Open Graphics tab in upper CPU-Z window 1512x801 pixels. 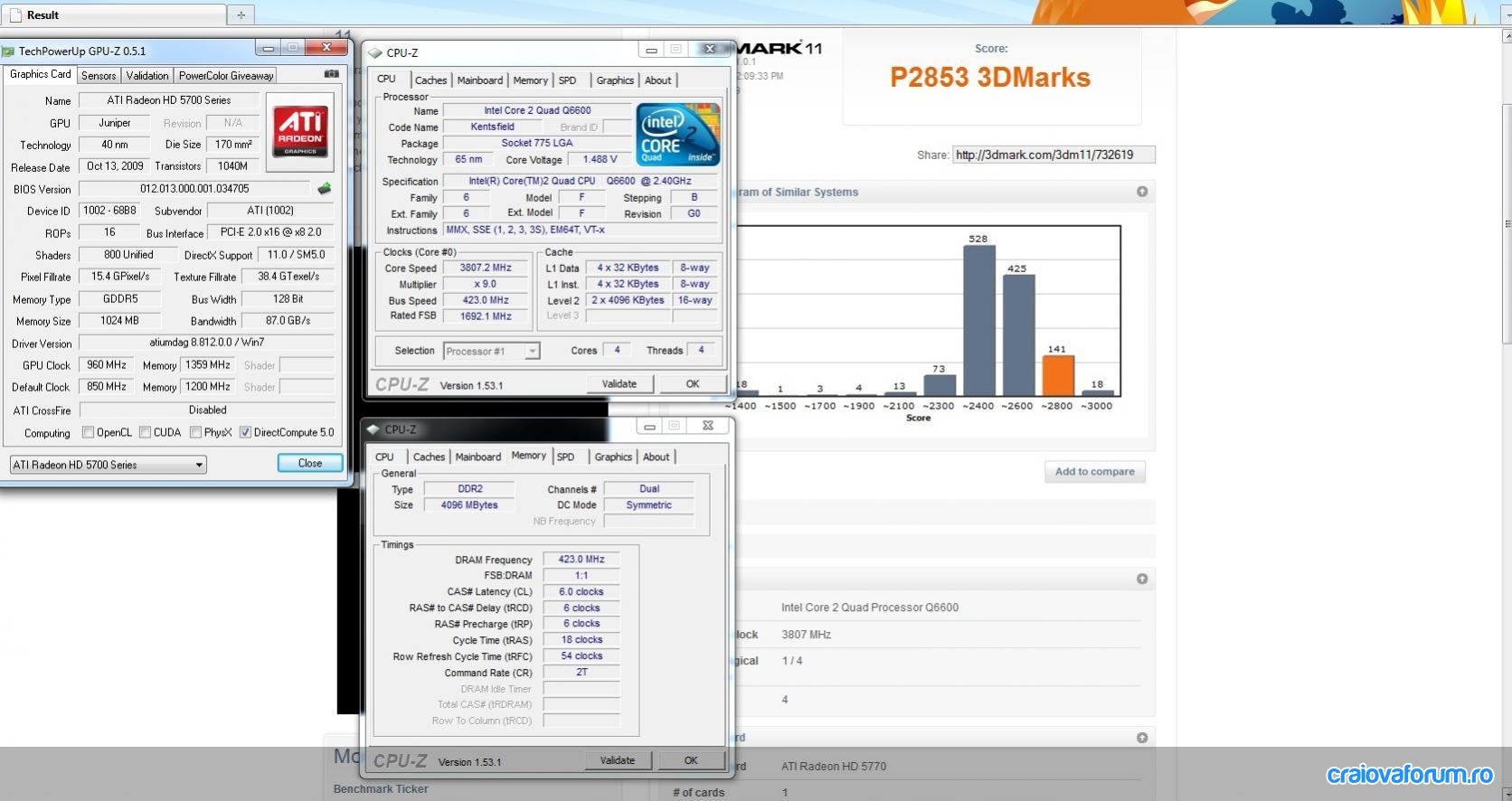(x=615, y=80)
